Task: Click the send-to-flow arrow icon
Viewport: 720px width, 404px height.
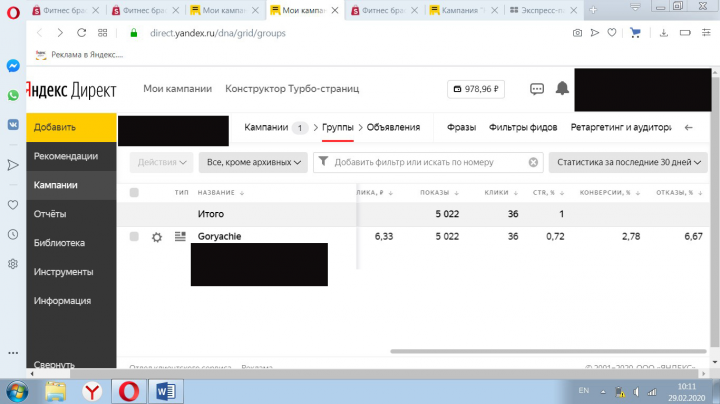Action: click(595, 33)
